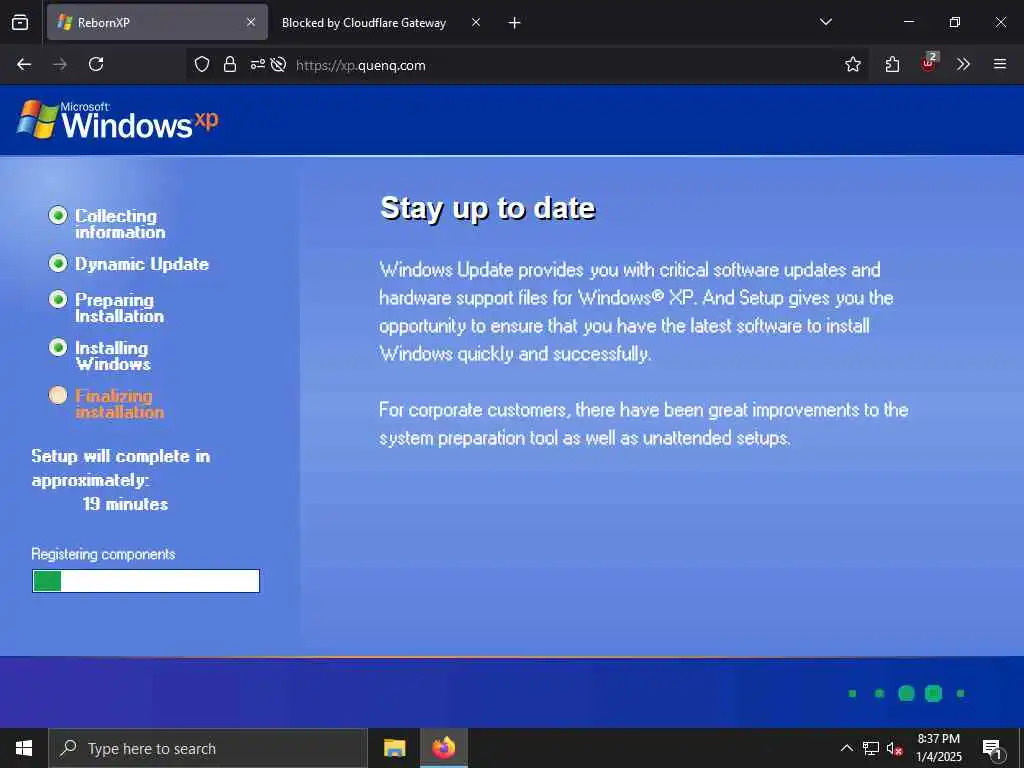1024x768 pixels.
Task: Select the Finalizing installation step bullet
Action: tap(58, 395)
